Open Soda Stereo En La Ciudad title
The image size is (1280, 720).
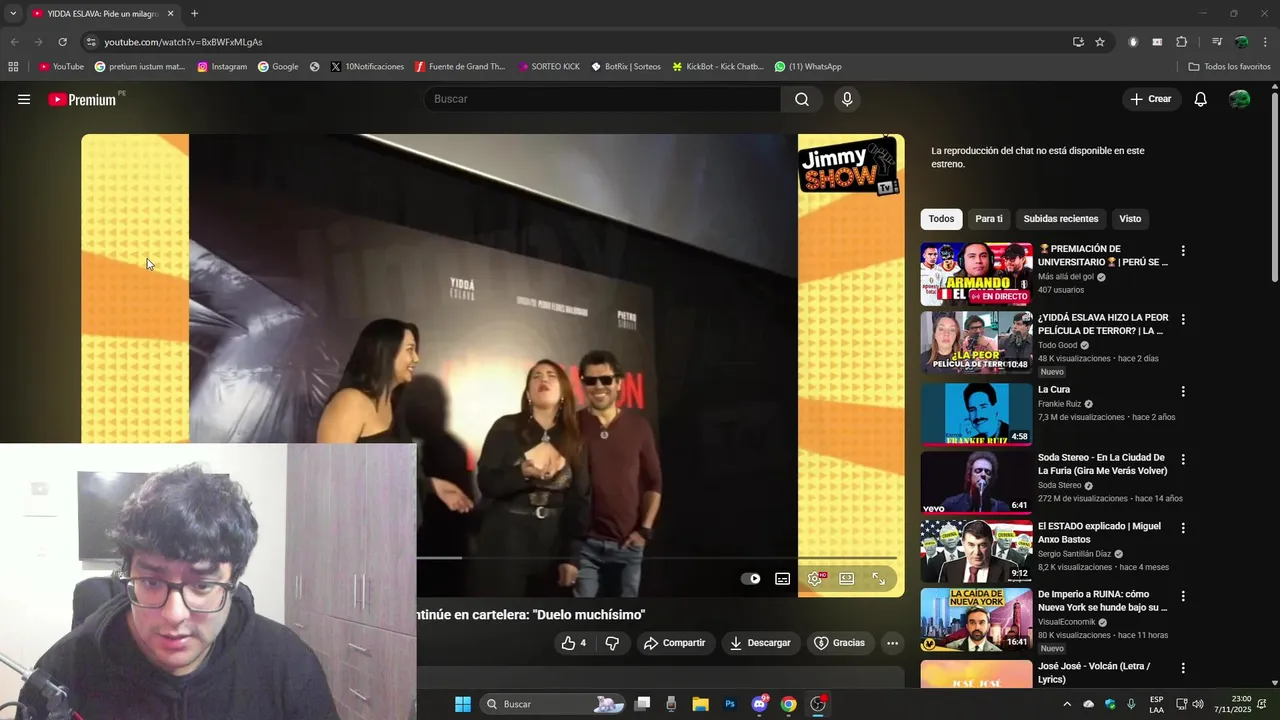pos(1102,464)
